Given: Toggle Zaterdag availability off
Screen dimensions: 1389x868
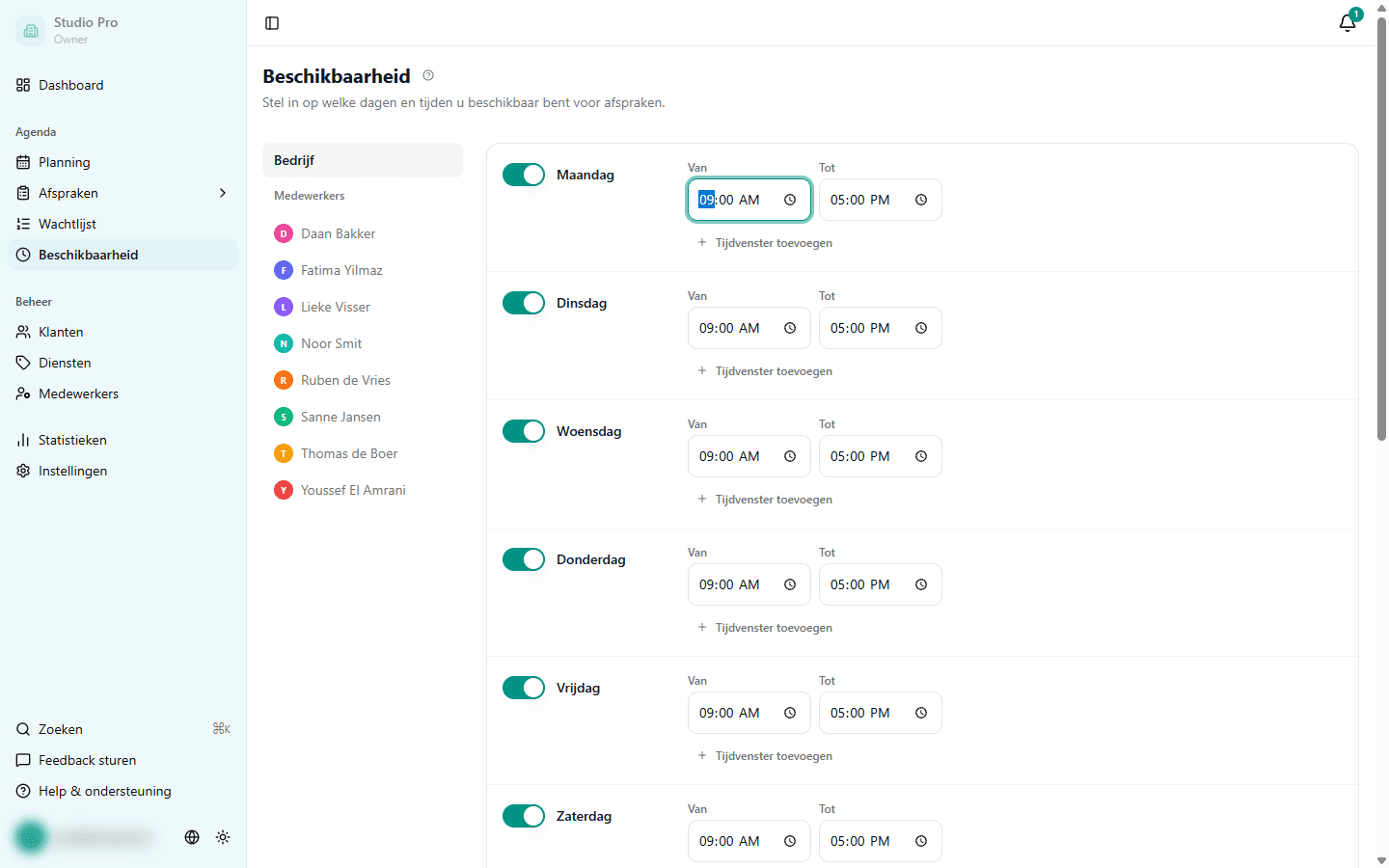Looking at the screenshot, I should click(x=524, y=816).
